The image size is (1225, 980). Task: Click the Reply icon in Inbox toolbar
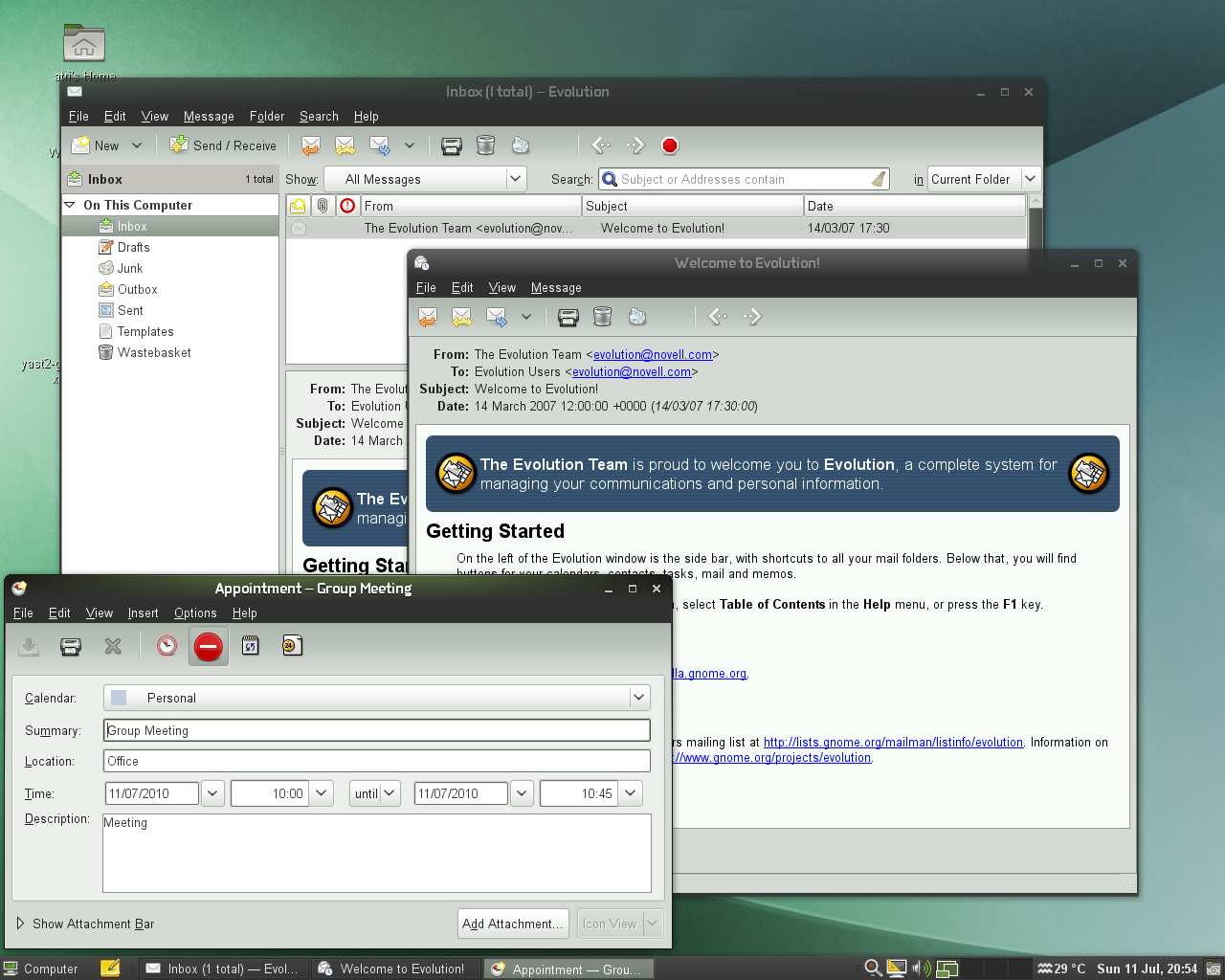click(310, 145)
